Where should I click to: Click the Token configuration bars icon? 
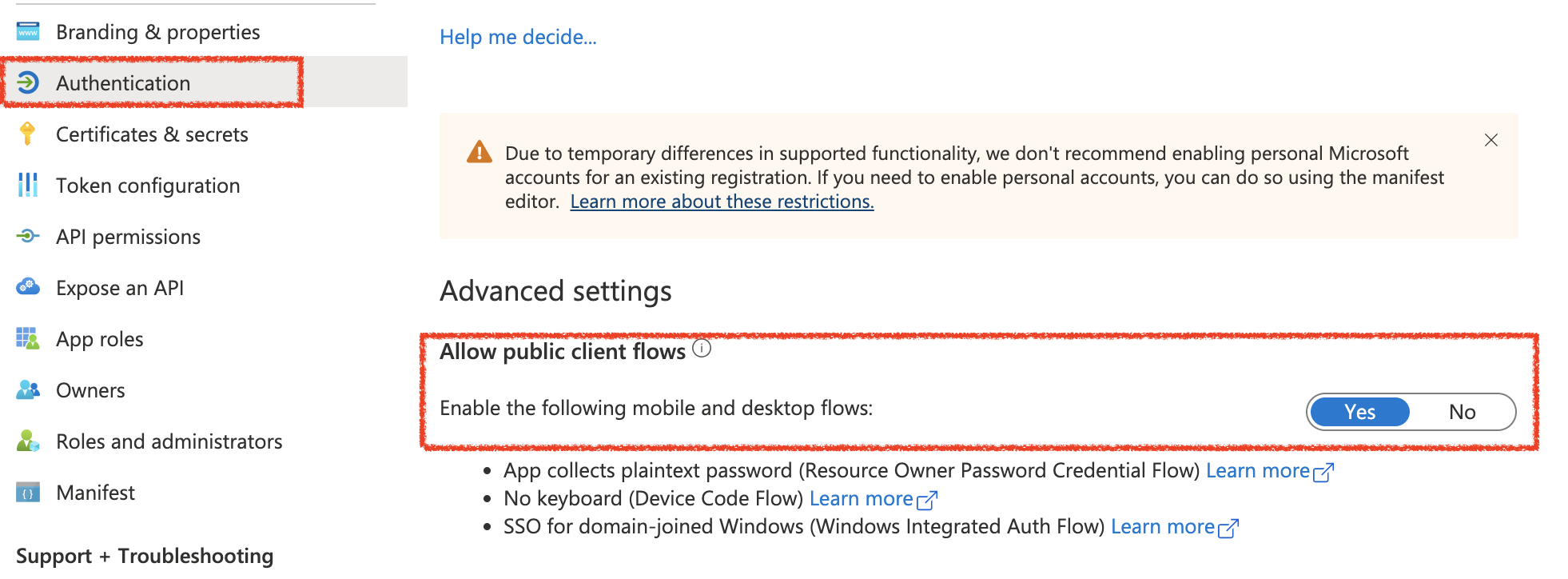(x=28, y=185)
